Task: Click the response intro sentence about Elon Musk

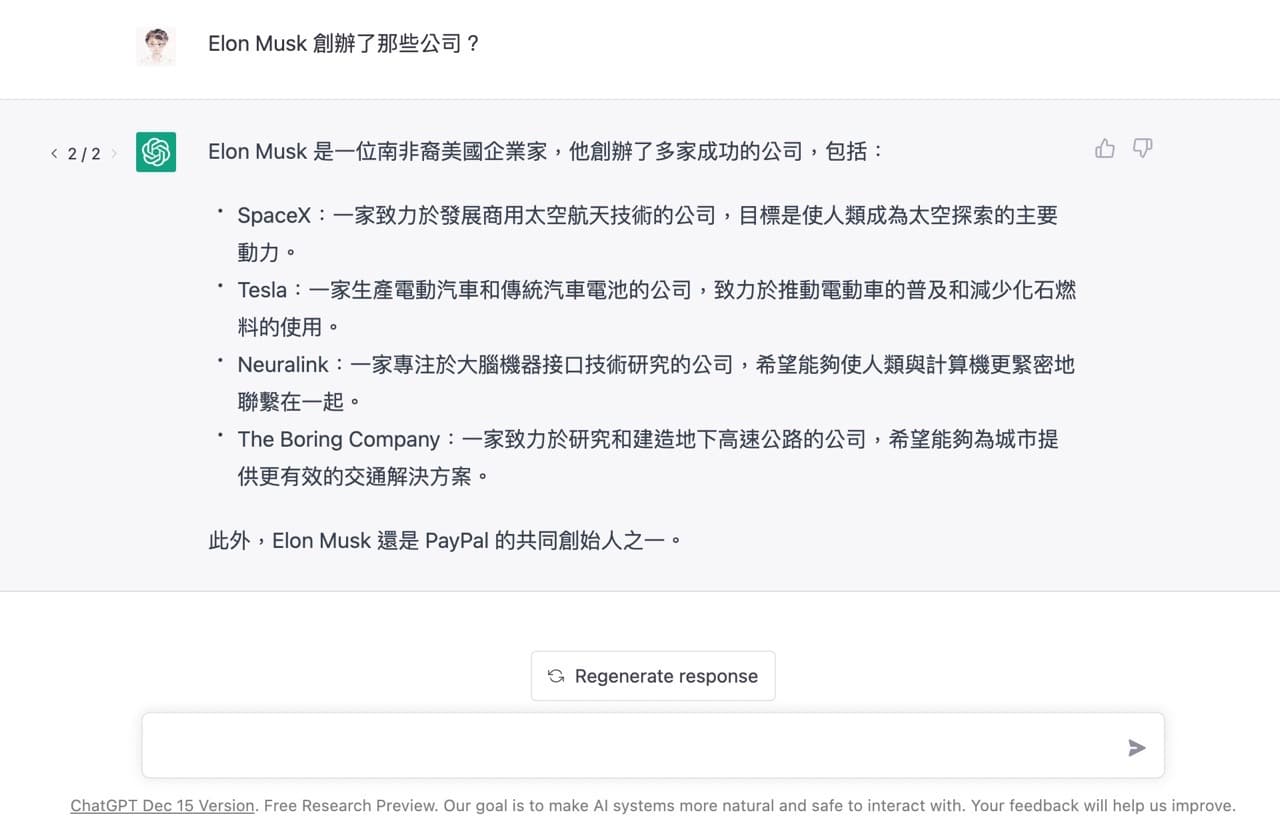Action: (546, 152)
